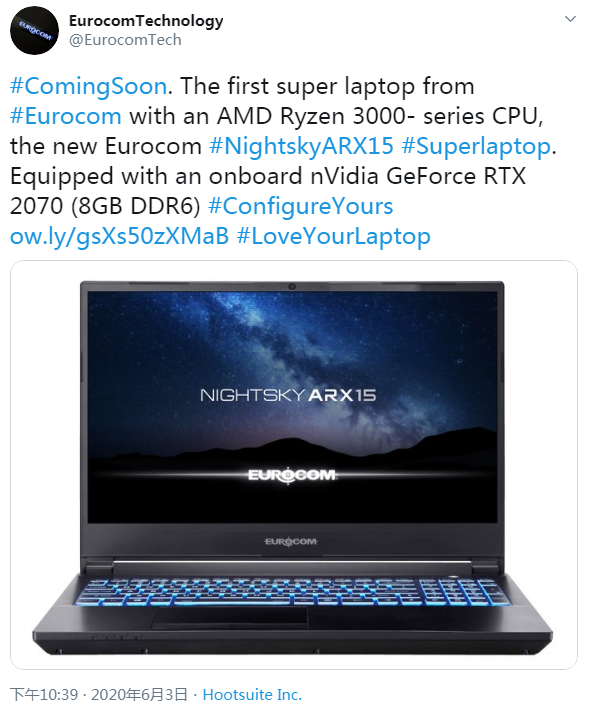Image resolution: width=589 pixels, height=713 pixels.
Task: Click the laptop touchpad in the photo
Action: tap(230, 618)
